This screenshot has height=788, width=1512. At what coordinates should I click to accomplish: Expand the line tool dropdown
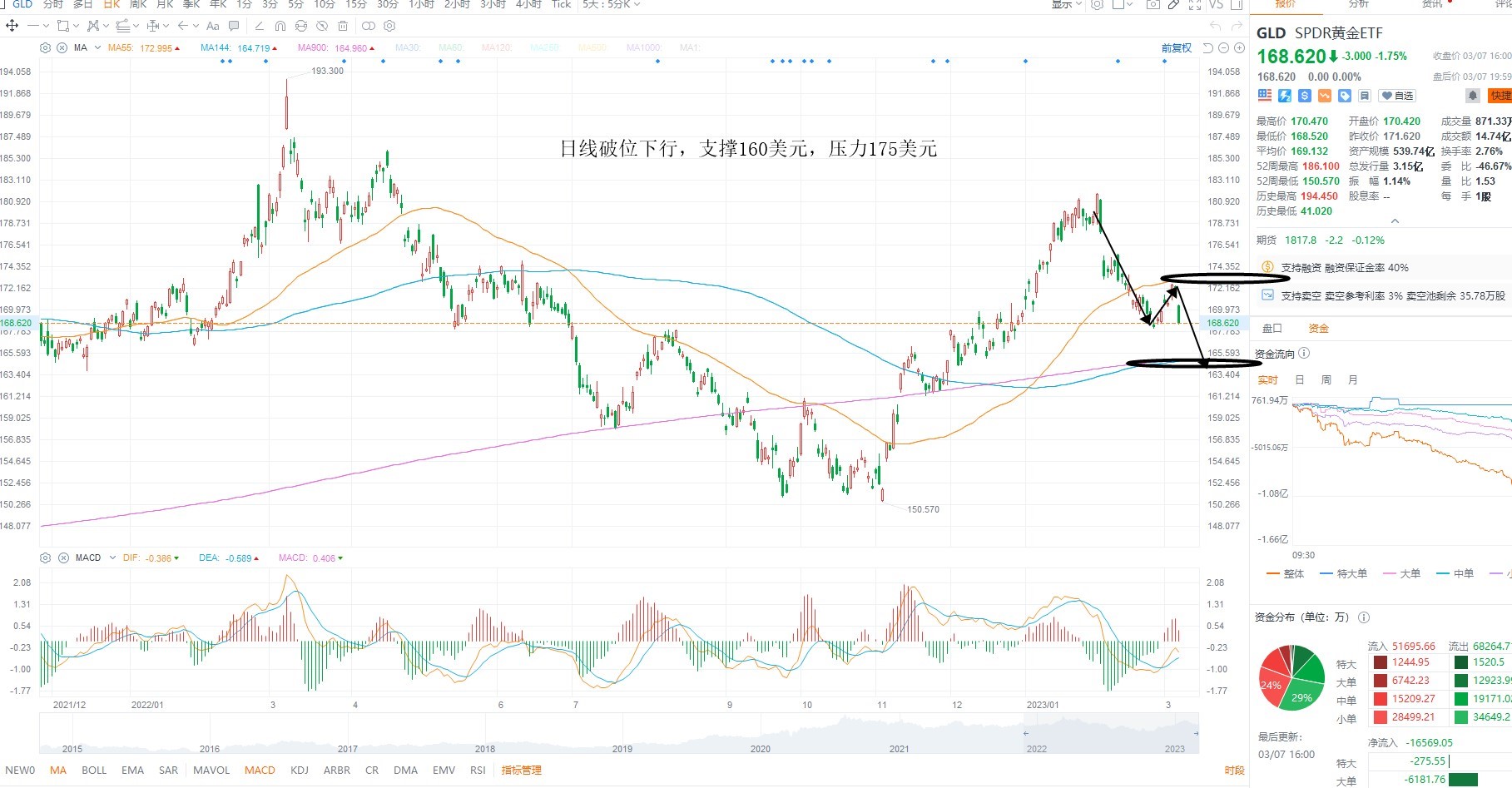[x=46, y=26]
